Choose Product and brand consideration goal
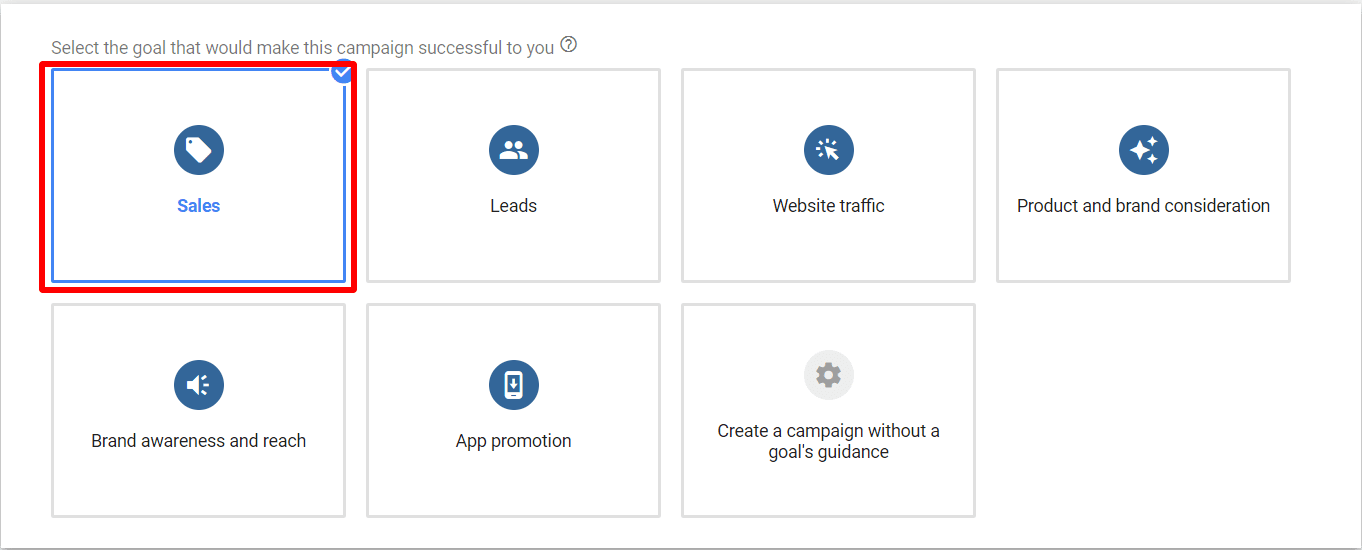Viewport: 1362px width, 550px height. pyautogui.click(x=1143, y=175)
